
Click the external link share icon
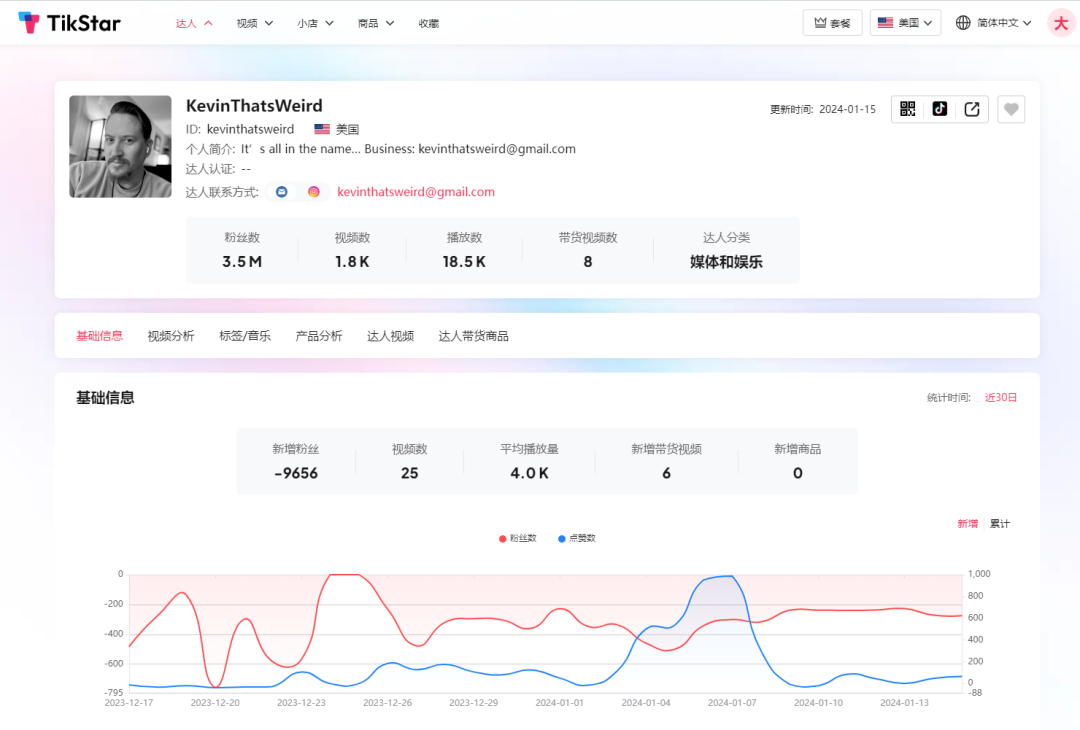pyautogui.click(x=971, y=109)
